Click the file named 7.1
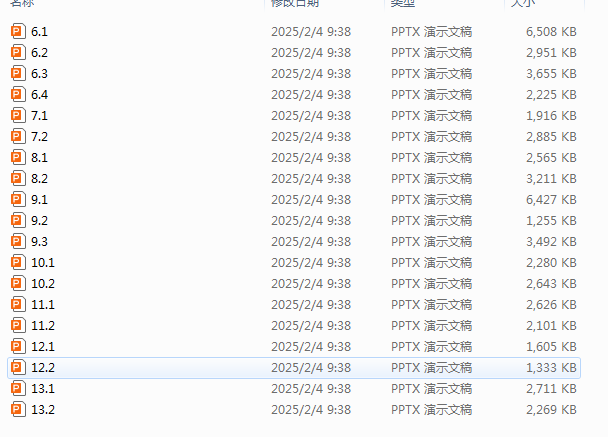This screenshot has width=608, height=437. pyautogui.click(x=40, y=116)
